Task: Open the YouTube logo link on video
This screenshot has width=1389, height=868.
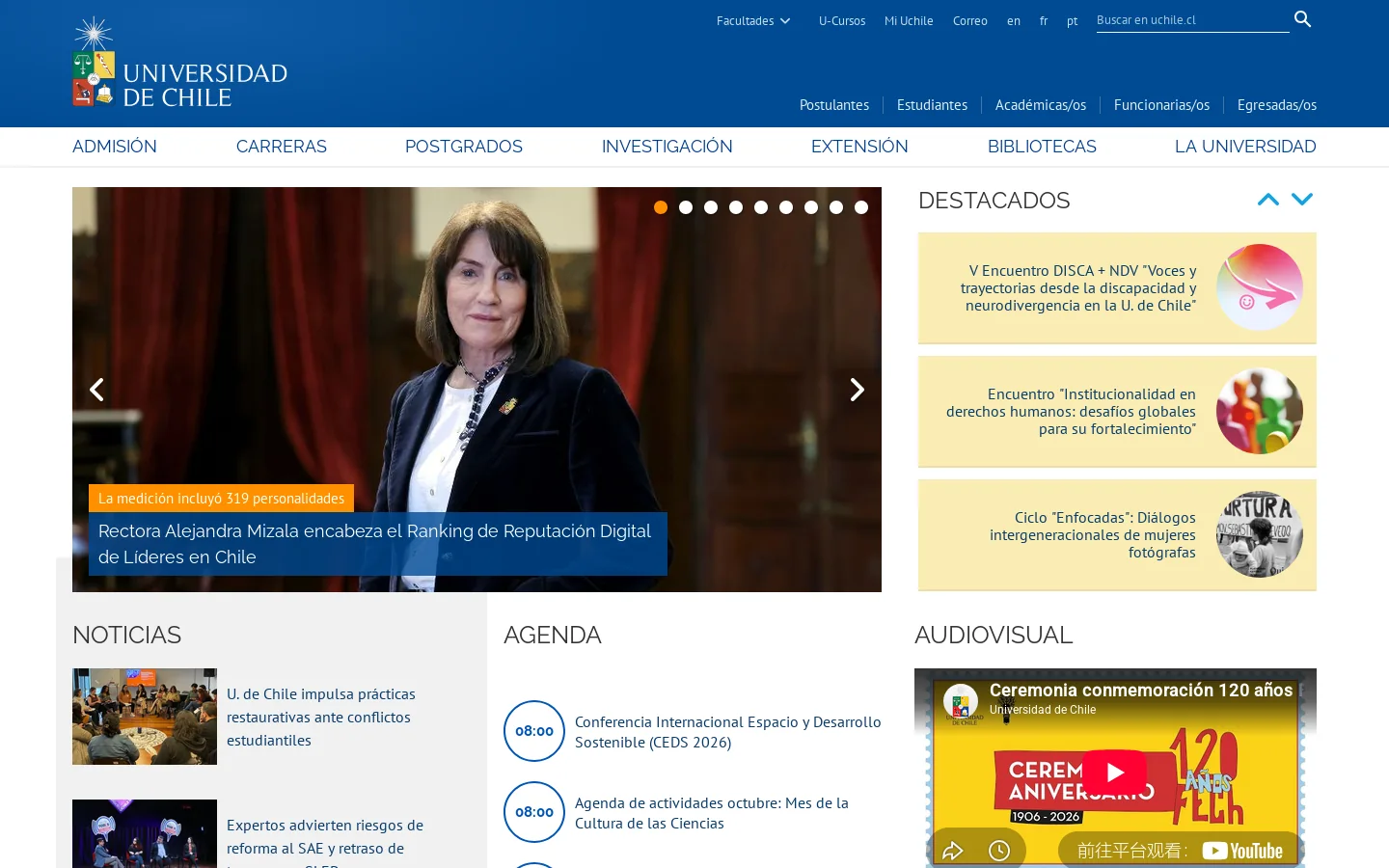Action: (x=1242, y=851)
